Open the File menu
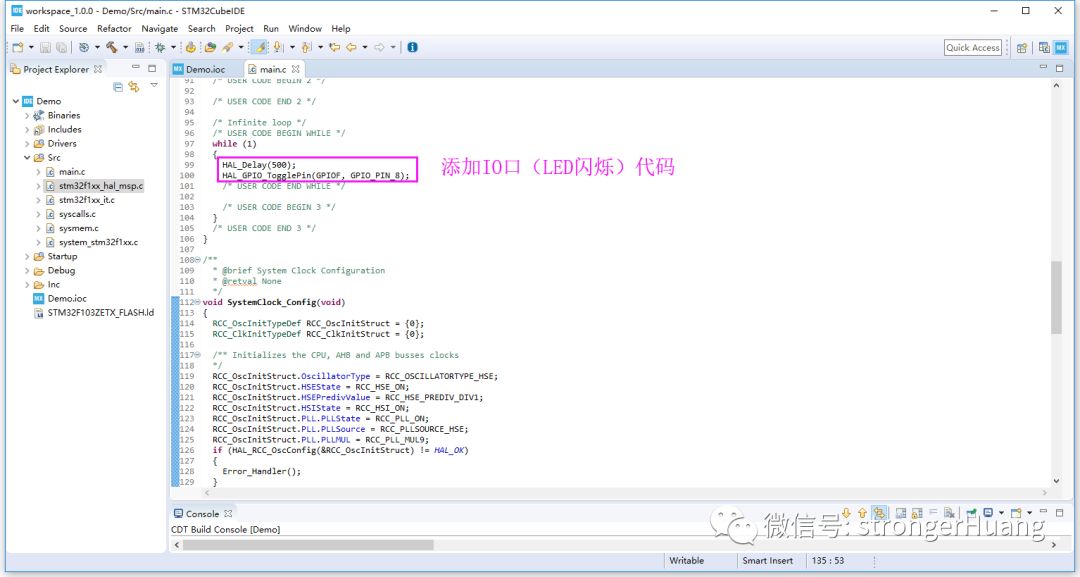1080x577 pixels. (x=17, y=28)
